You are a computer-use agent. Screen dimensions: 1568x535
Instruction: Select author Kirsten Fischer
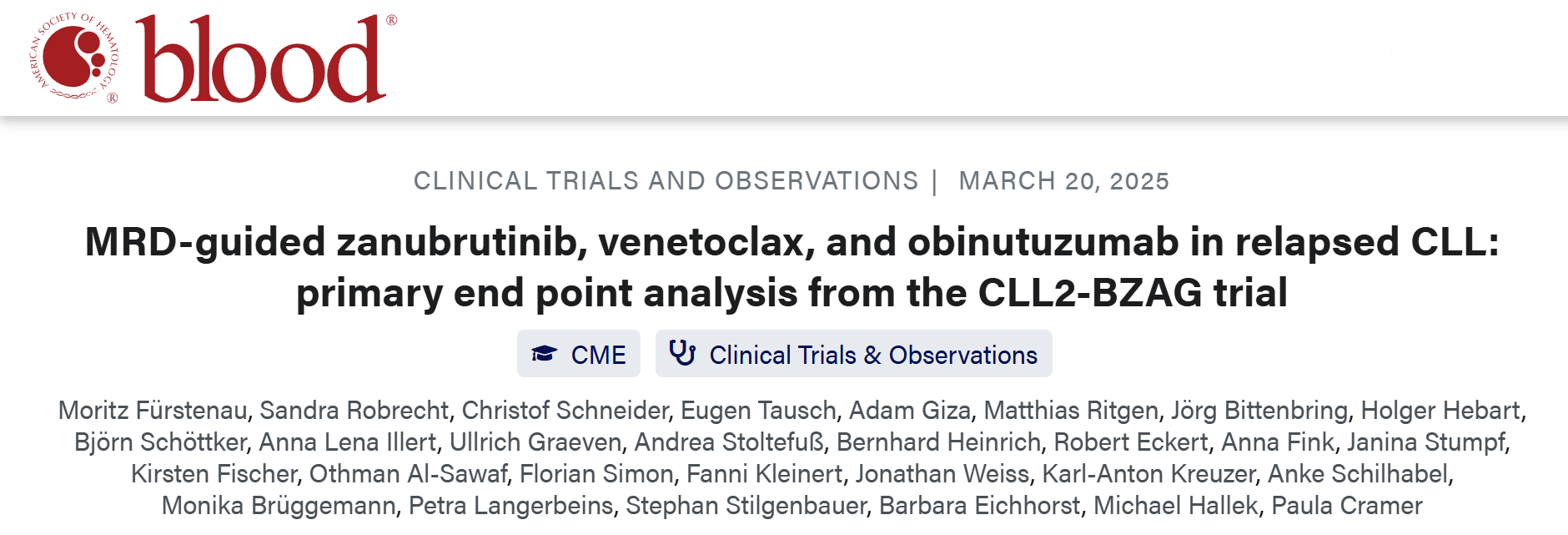click(214, 474)
